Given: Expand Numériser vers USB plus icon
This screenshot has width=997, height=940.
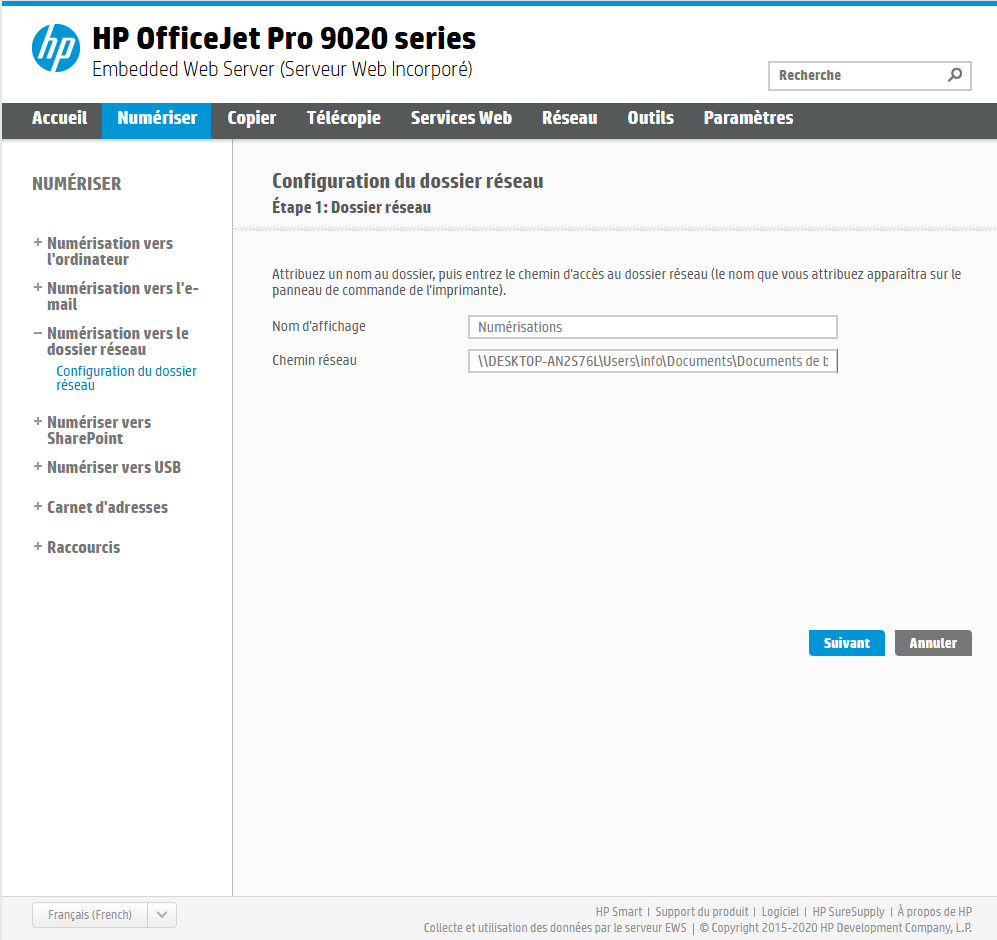Looking at the screenshot, I should pos(38,467).
